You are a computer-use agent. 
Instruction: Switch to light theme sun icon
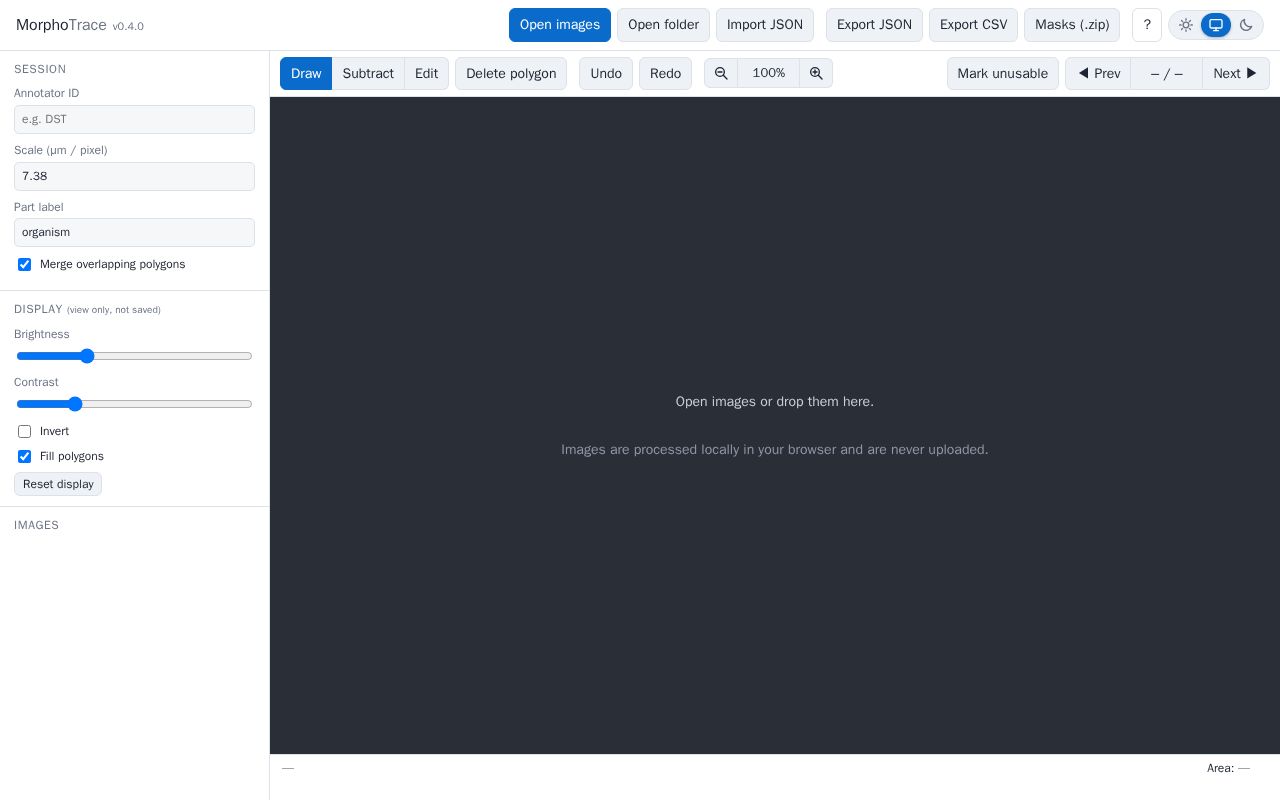coord(1186,25)
